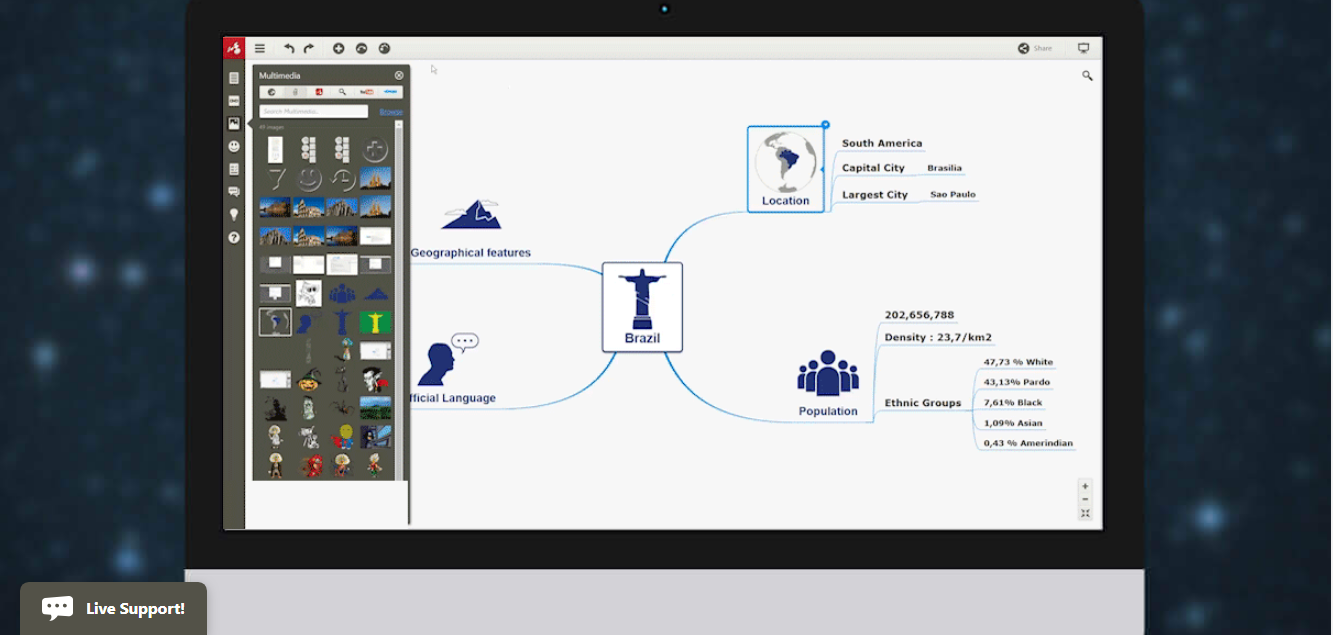The height and width of the screenshot is (635, 1333).
Task: Click the people group Population image
Action: click(828, 373)
